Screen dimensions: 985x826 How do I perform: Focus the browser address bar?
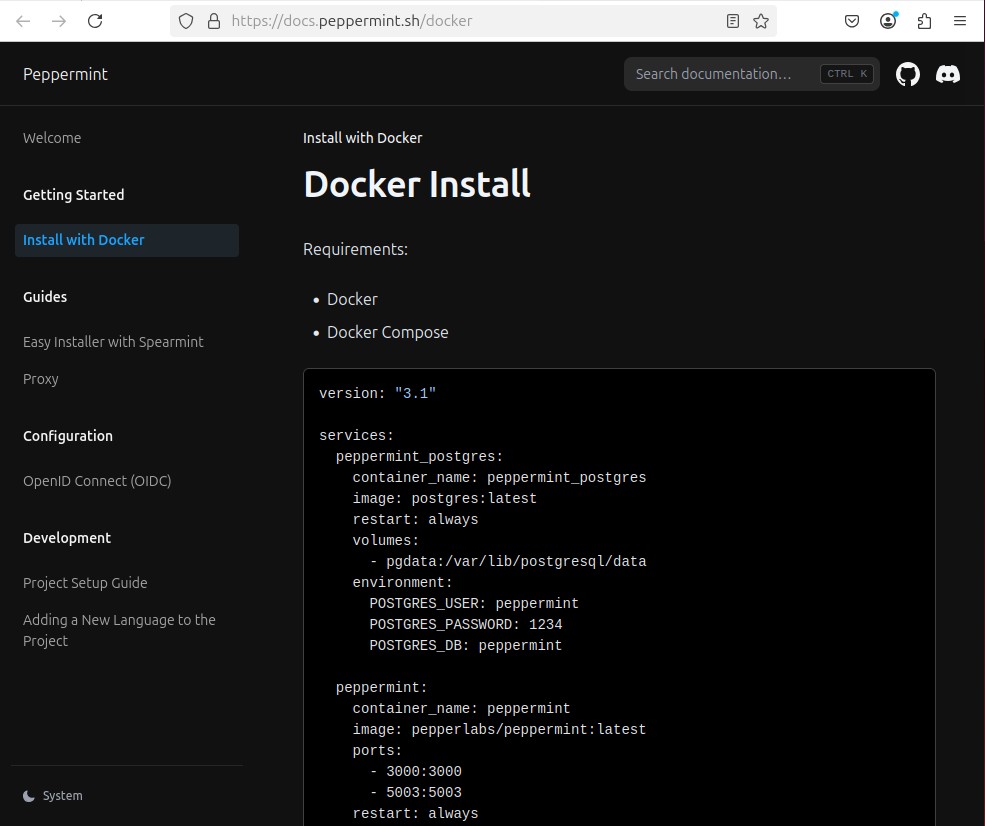point(471,21)
